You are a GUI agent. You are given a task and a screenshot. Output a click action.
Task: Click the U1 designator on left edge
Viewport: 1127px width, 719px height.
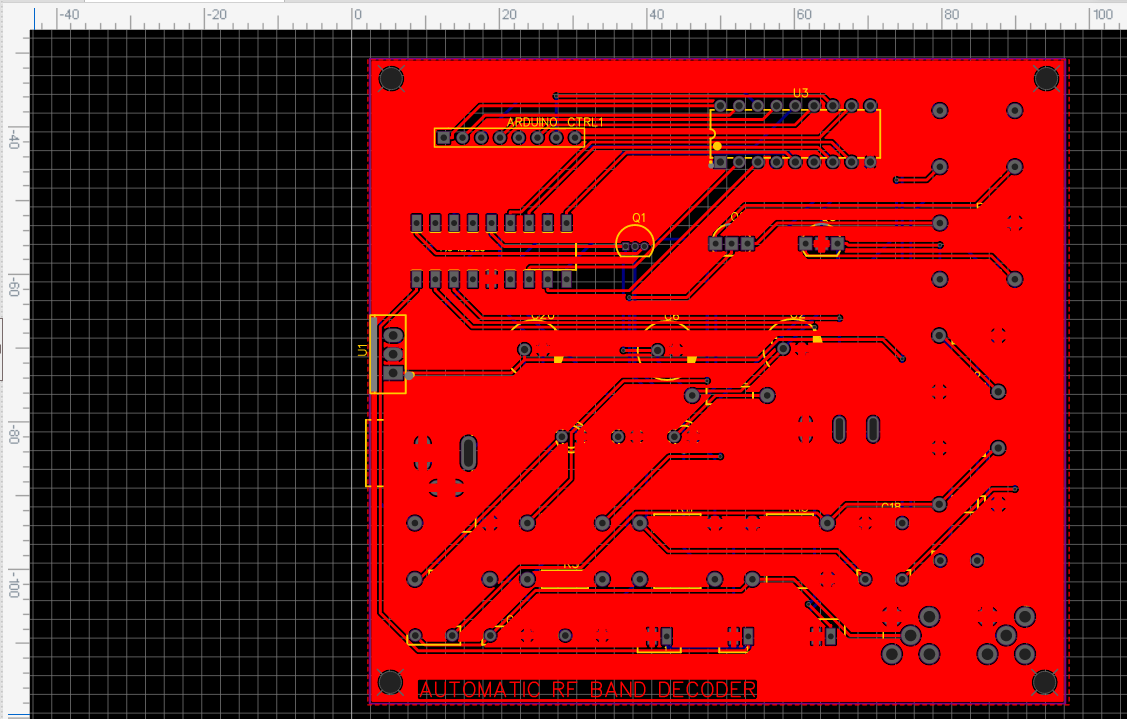pos(362,350)
